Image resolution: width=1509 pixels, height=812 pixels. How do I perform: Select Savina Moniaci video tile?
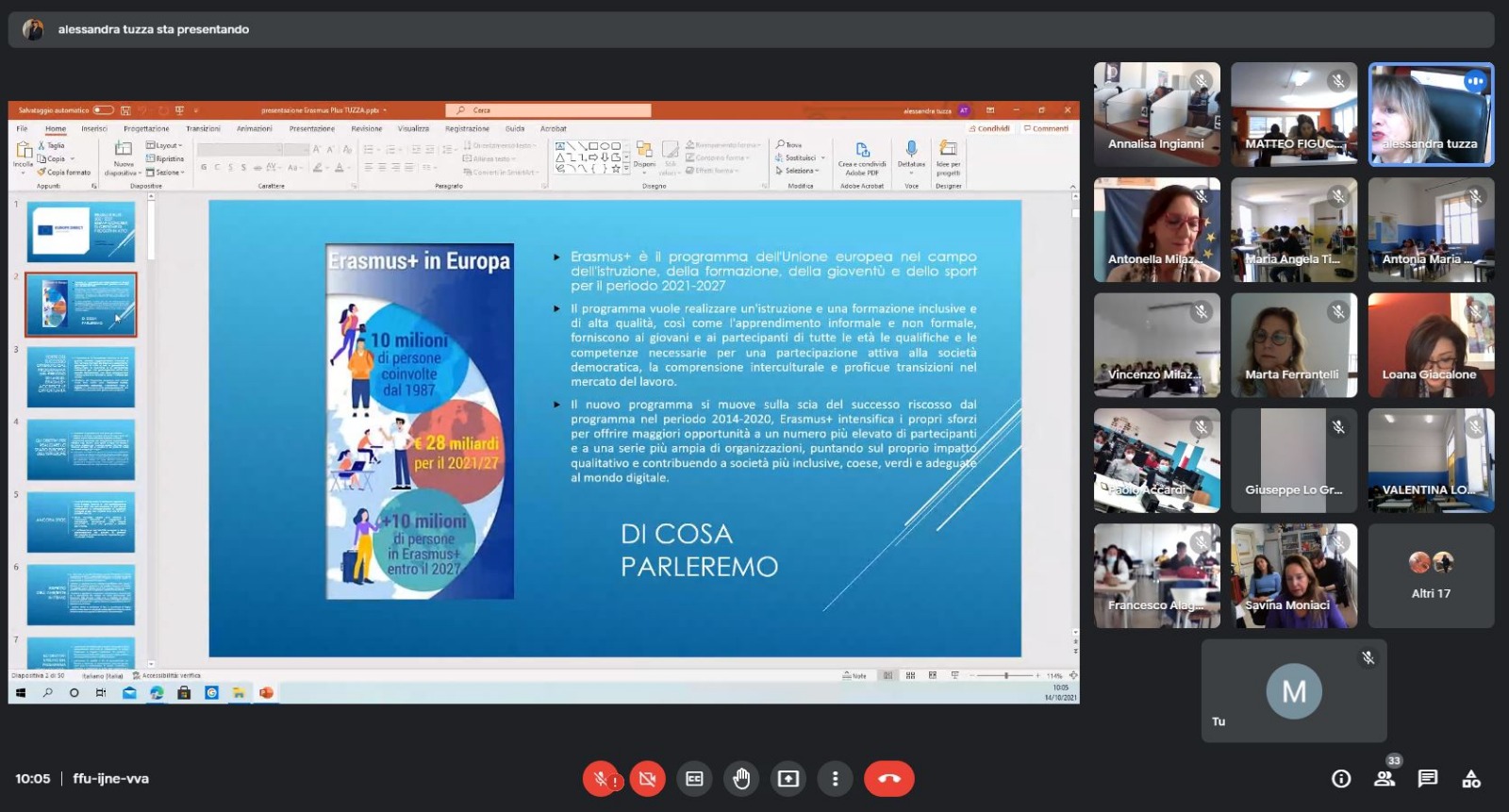point(1294,575)
